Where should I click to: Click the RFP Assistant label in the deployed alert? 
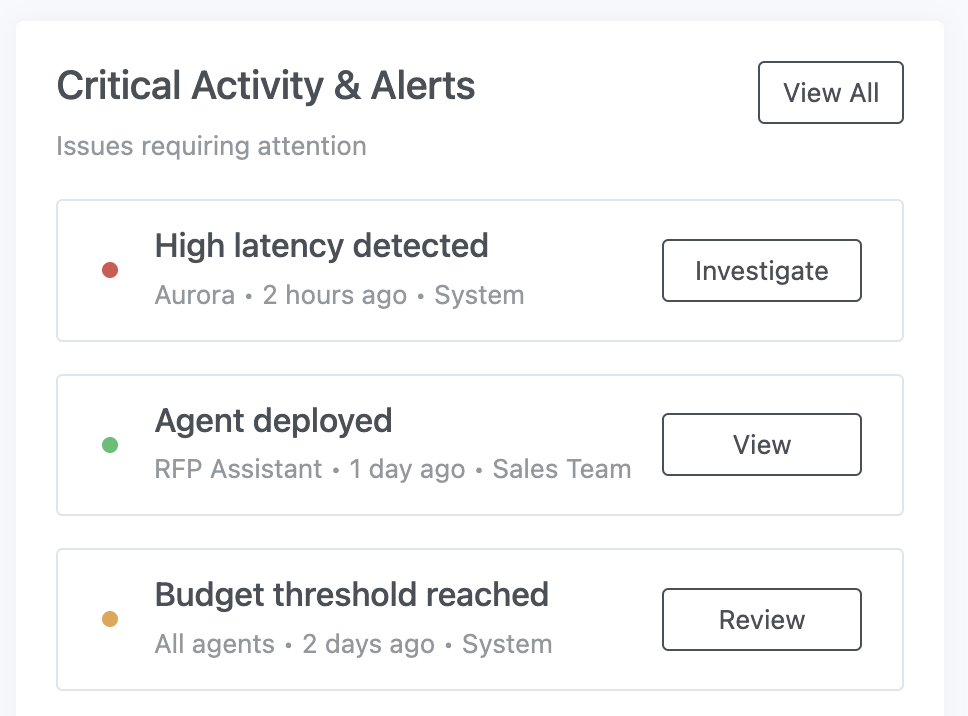click(x=238, y=469)
